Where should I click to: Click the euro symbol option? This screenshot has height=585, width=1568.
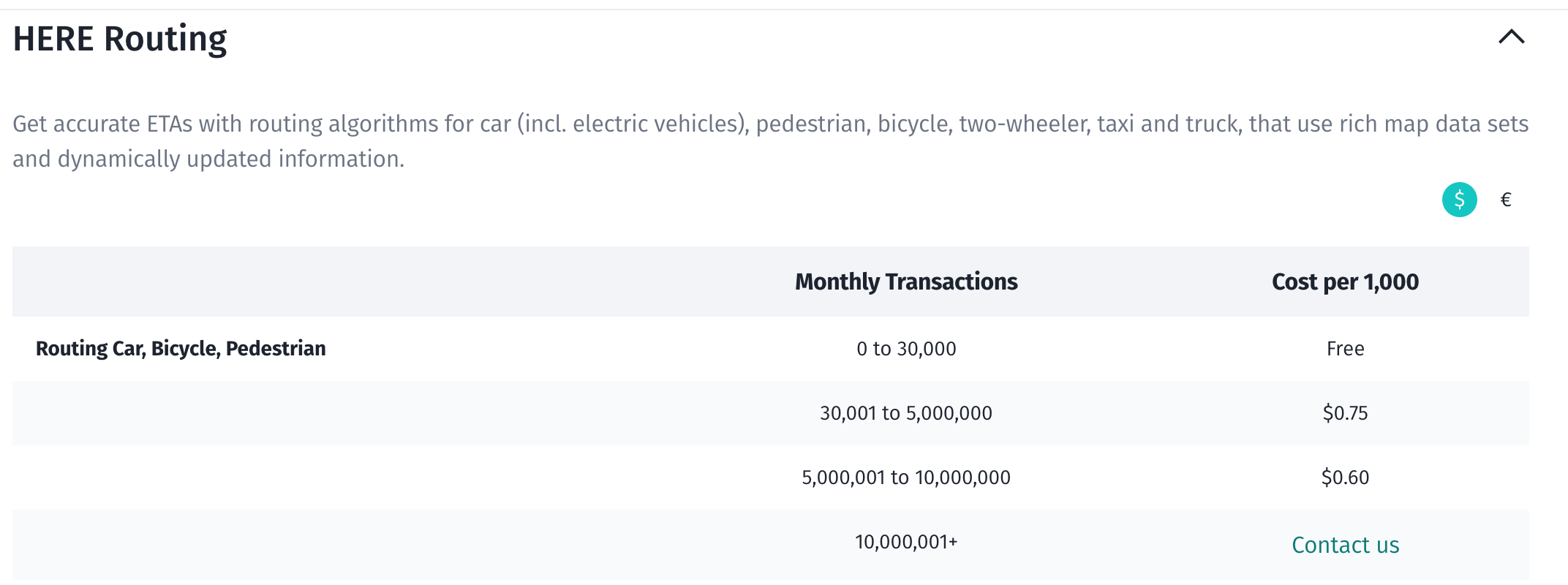[x=1504, y=200]
